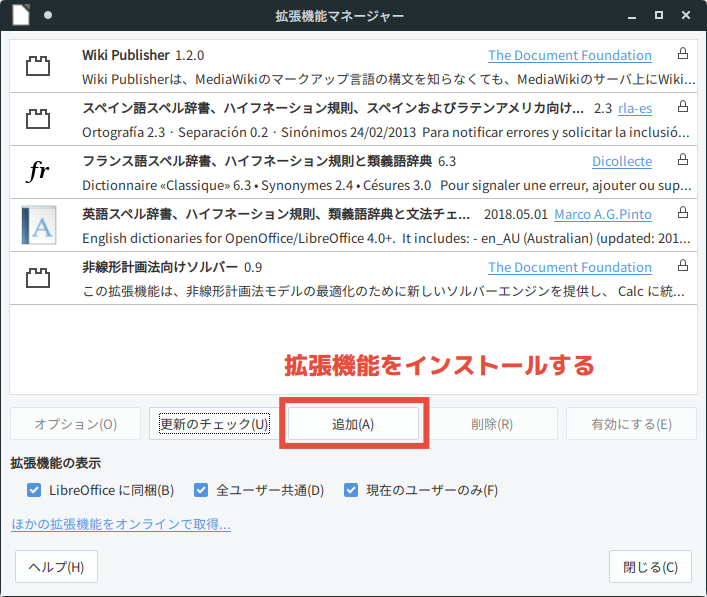Open help with ヘルプ(H) button
The image size is (707, 597).
56,567
